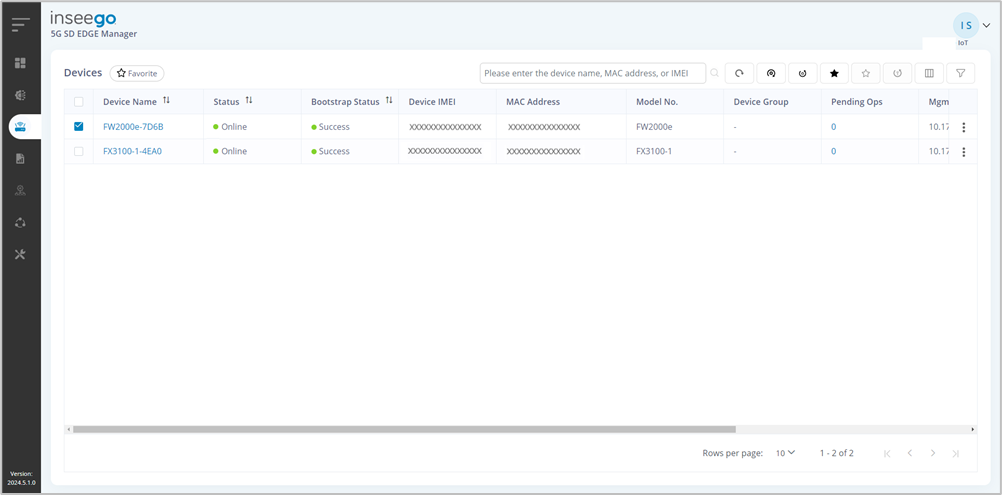The height and width of the screenshot is (495, 1002).
Task: Click the Device Group column header
Action: tap(761, 102)
